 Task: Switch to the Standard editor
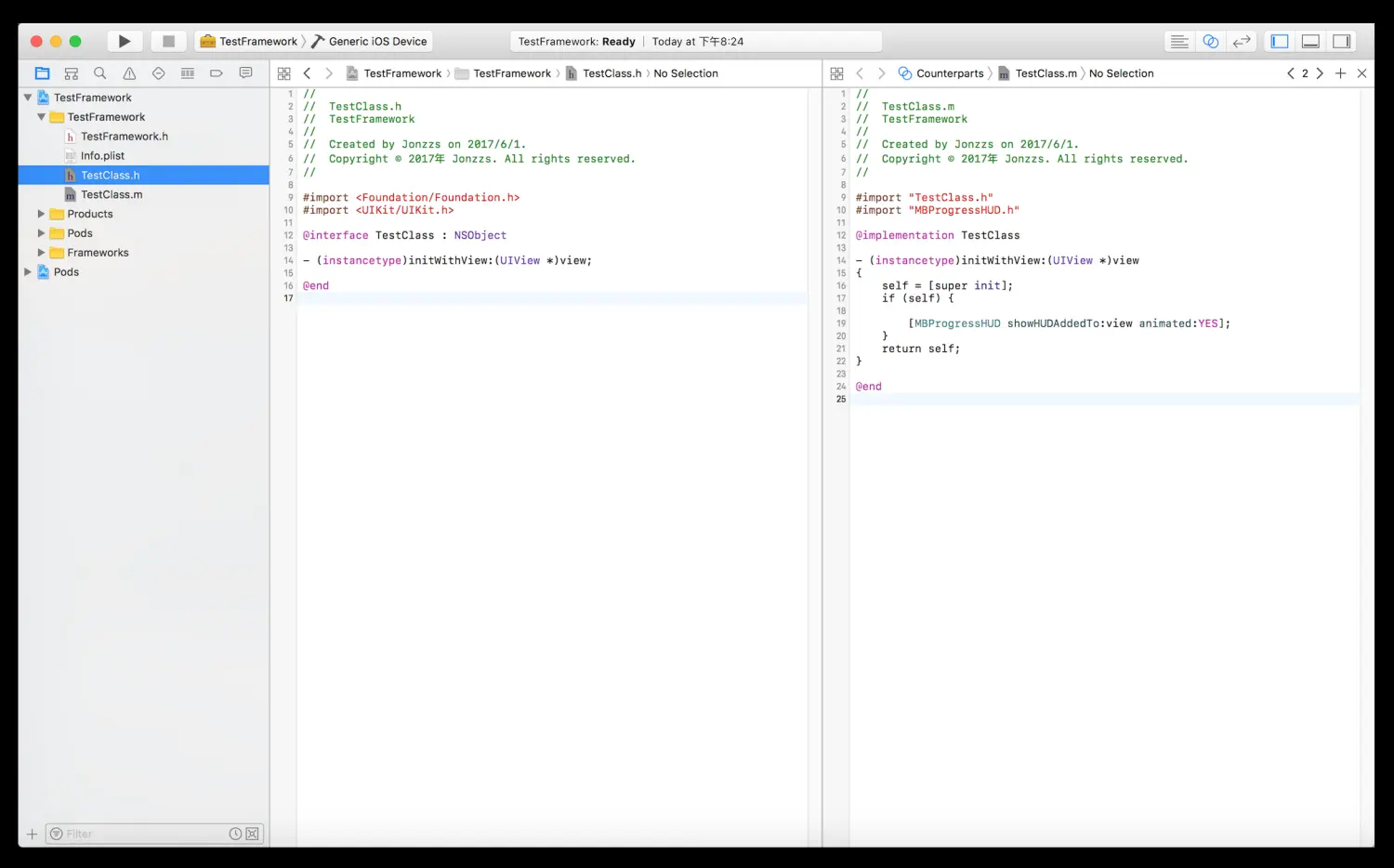click(1179, 41)
